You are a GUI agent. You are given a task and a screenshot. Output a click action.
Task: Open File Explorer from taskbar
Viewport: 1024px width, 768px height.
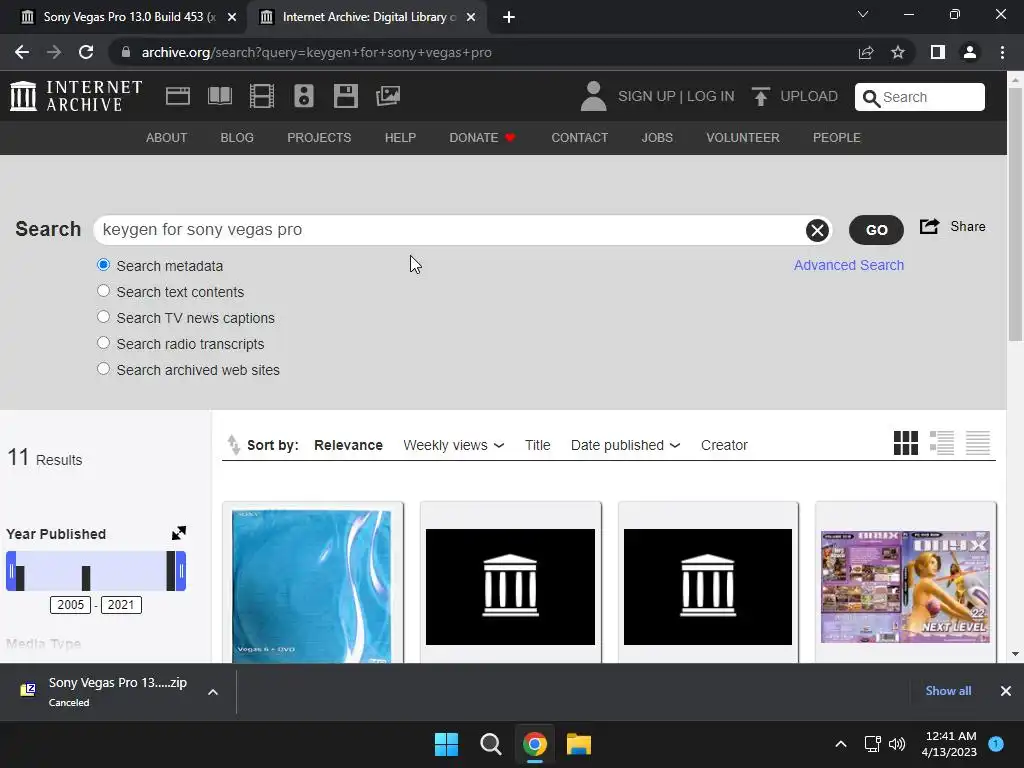(579, 744)
